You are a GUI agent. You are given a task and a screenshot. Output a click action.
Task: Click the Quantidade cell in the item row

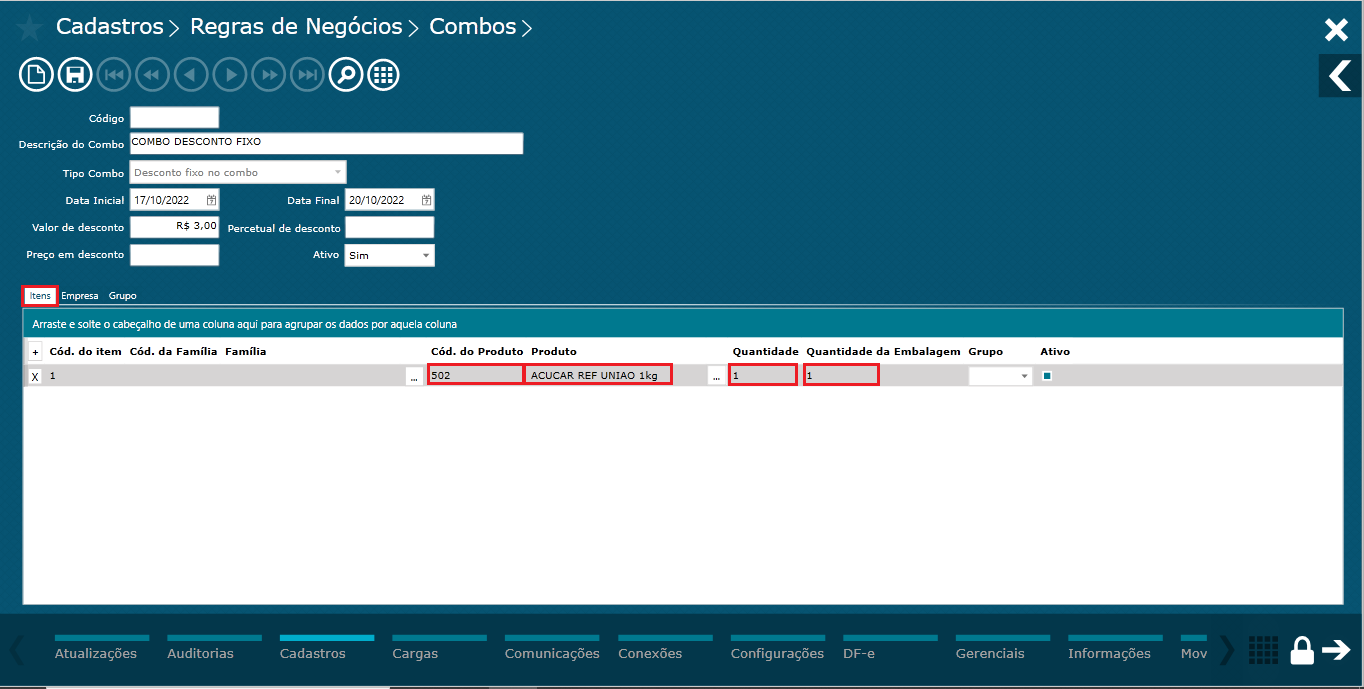pyautogui.click(x=763, y=375)
